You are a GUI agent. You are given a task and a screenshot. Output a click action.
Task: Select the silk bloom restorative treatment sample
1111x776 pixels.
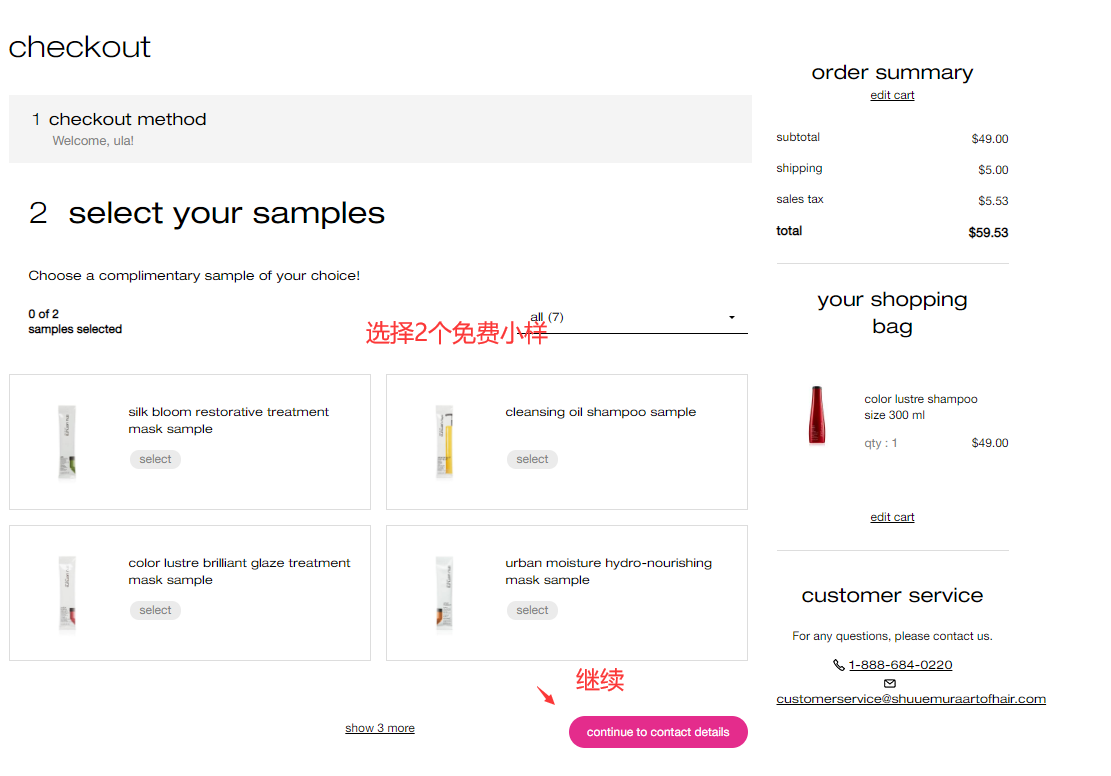click(x=155, y=460)
